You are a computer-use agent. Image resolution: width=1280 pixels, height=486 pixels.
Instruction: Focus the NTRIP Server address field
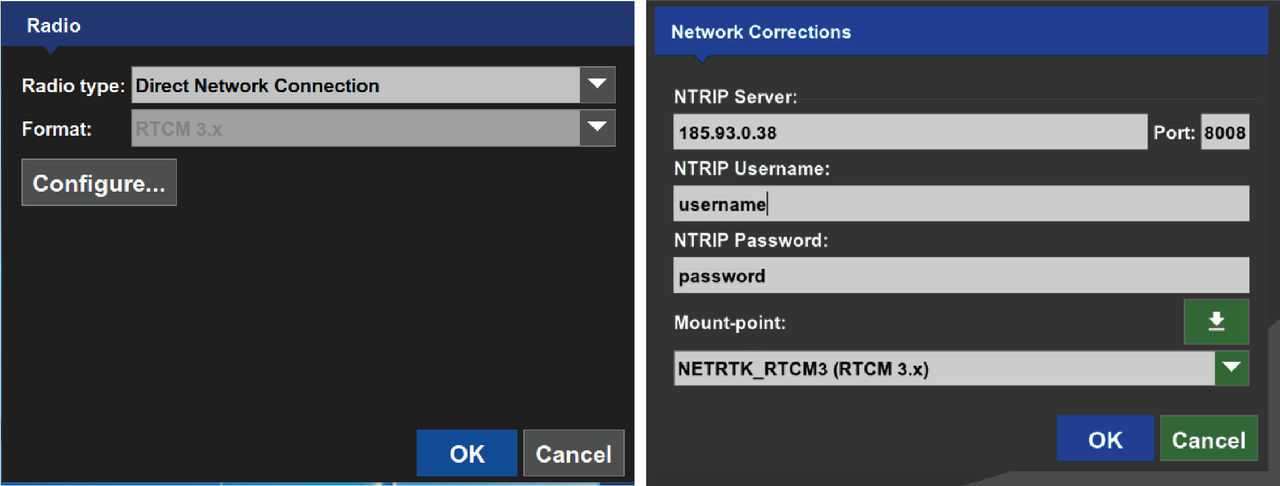click(x=910, y=132)
